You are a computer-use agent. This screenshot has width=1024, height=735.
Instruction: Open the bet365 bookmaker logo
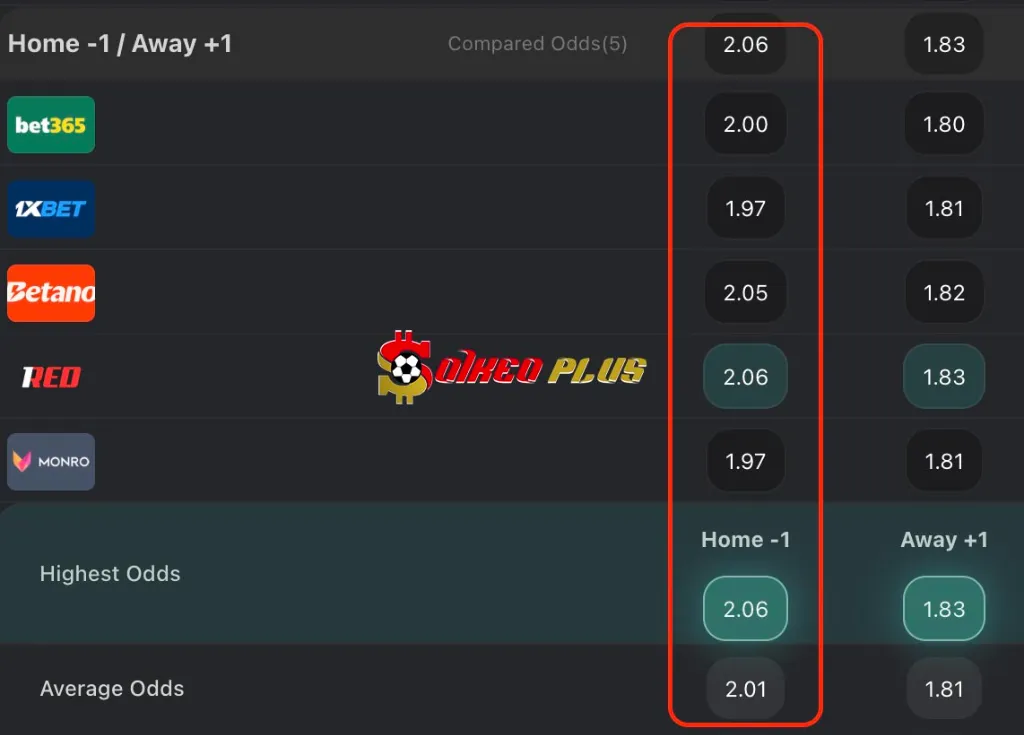coord(51,125)
